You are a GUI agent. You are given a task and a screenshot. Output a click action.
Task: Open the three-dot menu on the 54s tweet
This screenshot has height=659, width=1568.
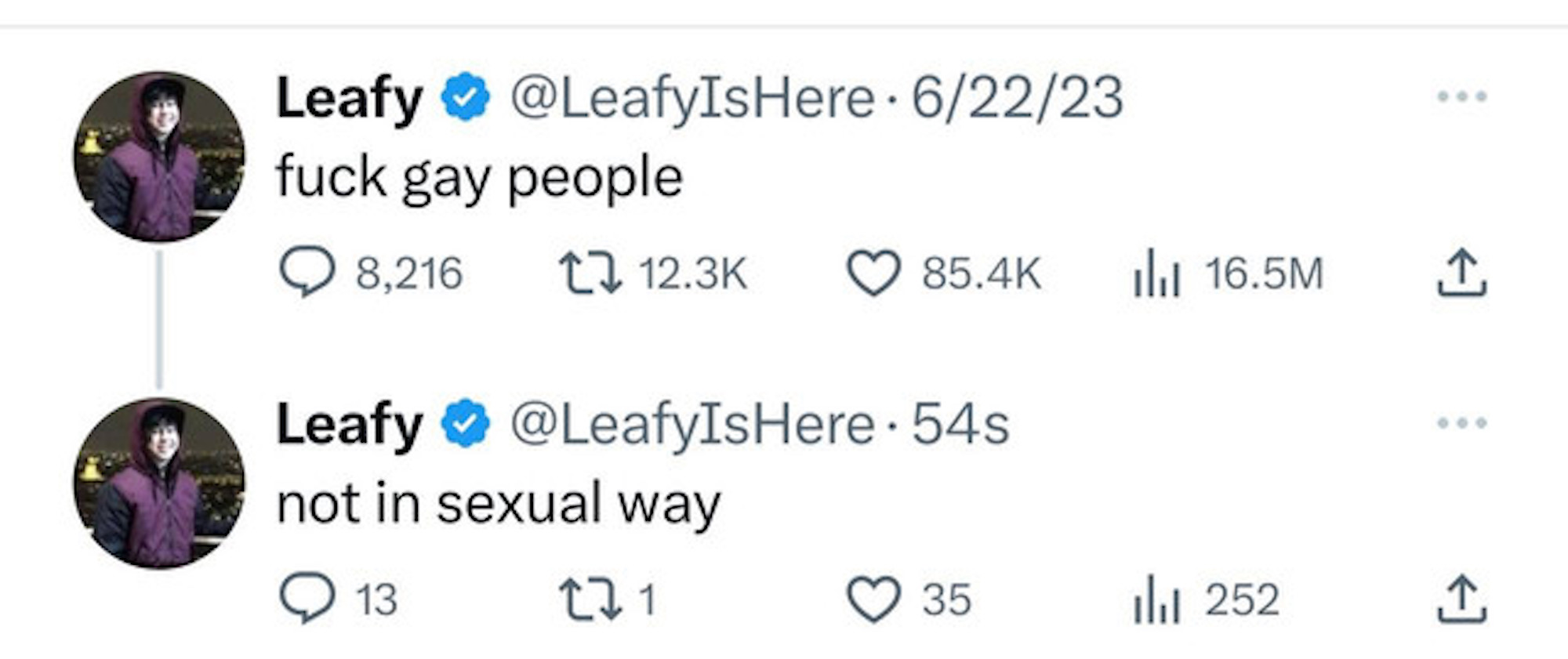pyautogui.click(x=1461, y=423)
